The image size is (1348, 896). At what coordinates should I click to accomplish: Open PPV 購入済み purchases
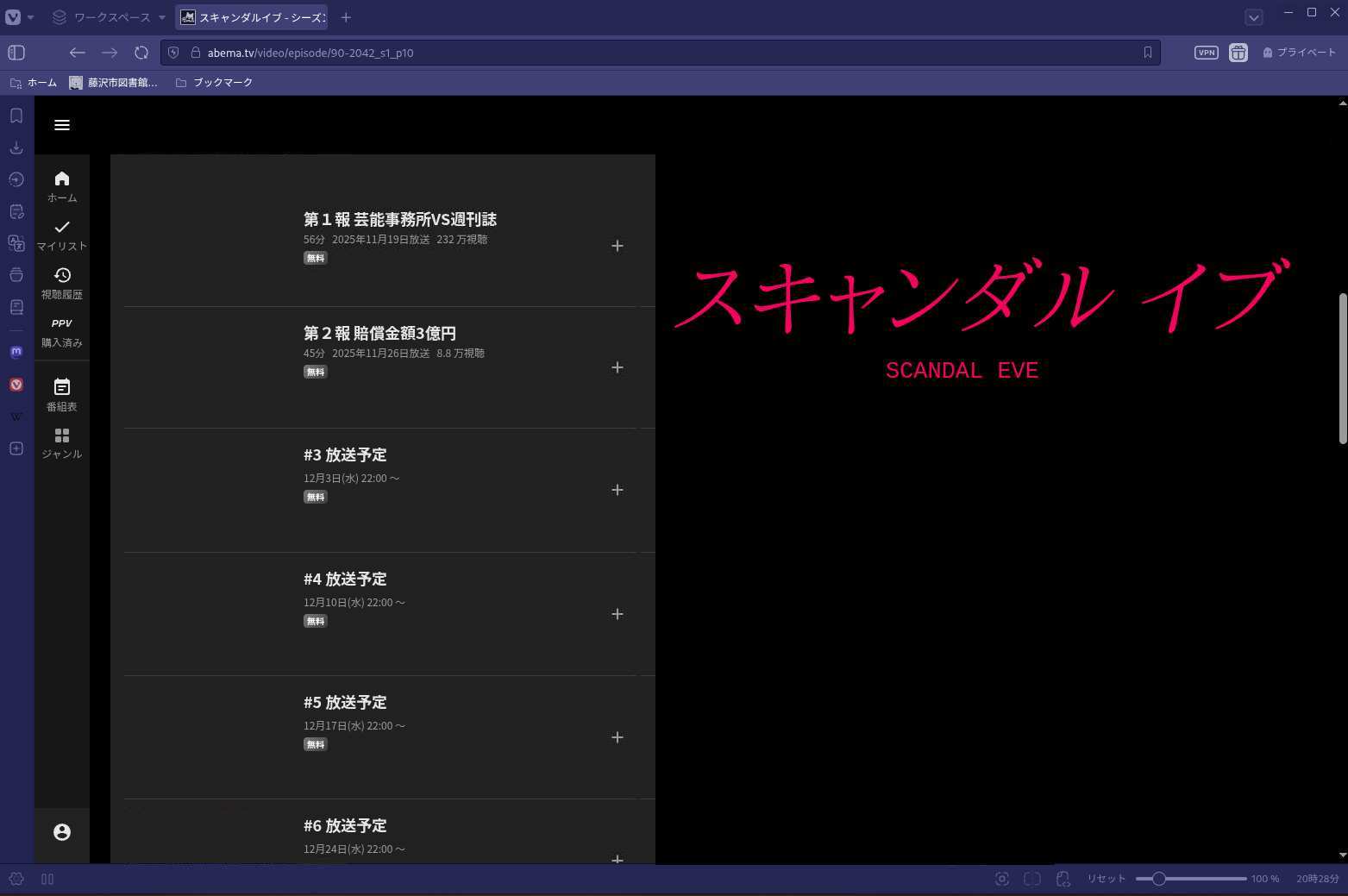pos(62,332)
